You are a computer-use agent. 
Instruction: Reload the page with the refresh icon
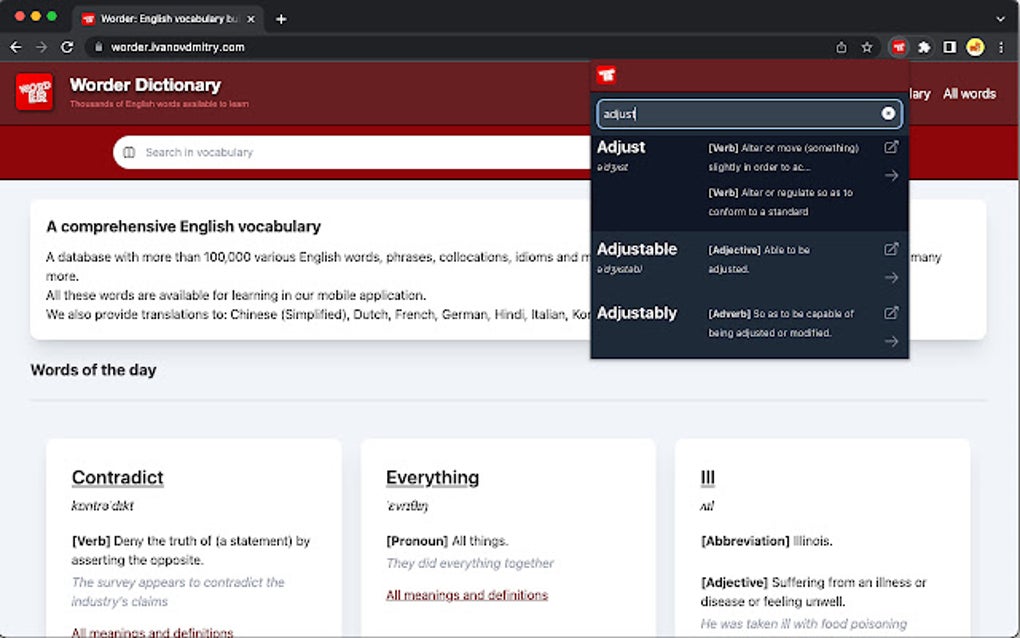[x=67, y=46]
